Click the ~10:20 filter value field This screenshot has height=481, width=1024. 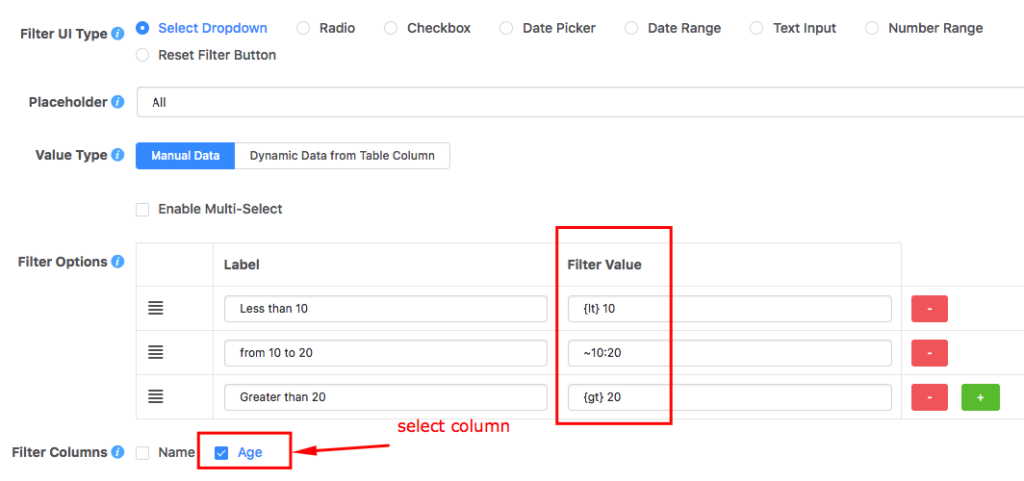(728, 353)
